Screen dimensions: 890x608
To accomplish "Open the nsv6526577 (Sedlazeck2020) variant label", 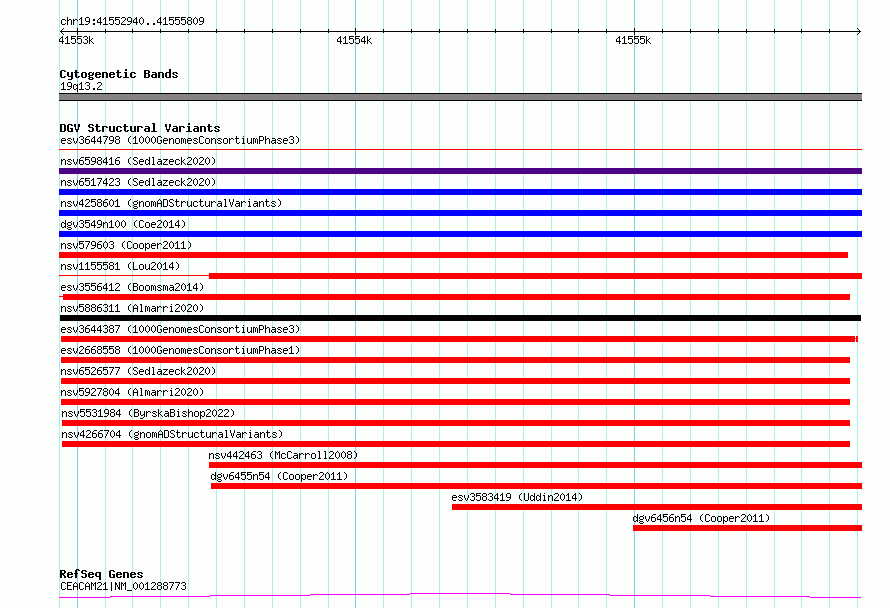I will coord(138,371).
